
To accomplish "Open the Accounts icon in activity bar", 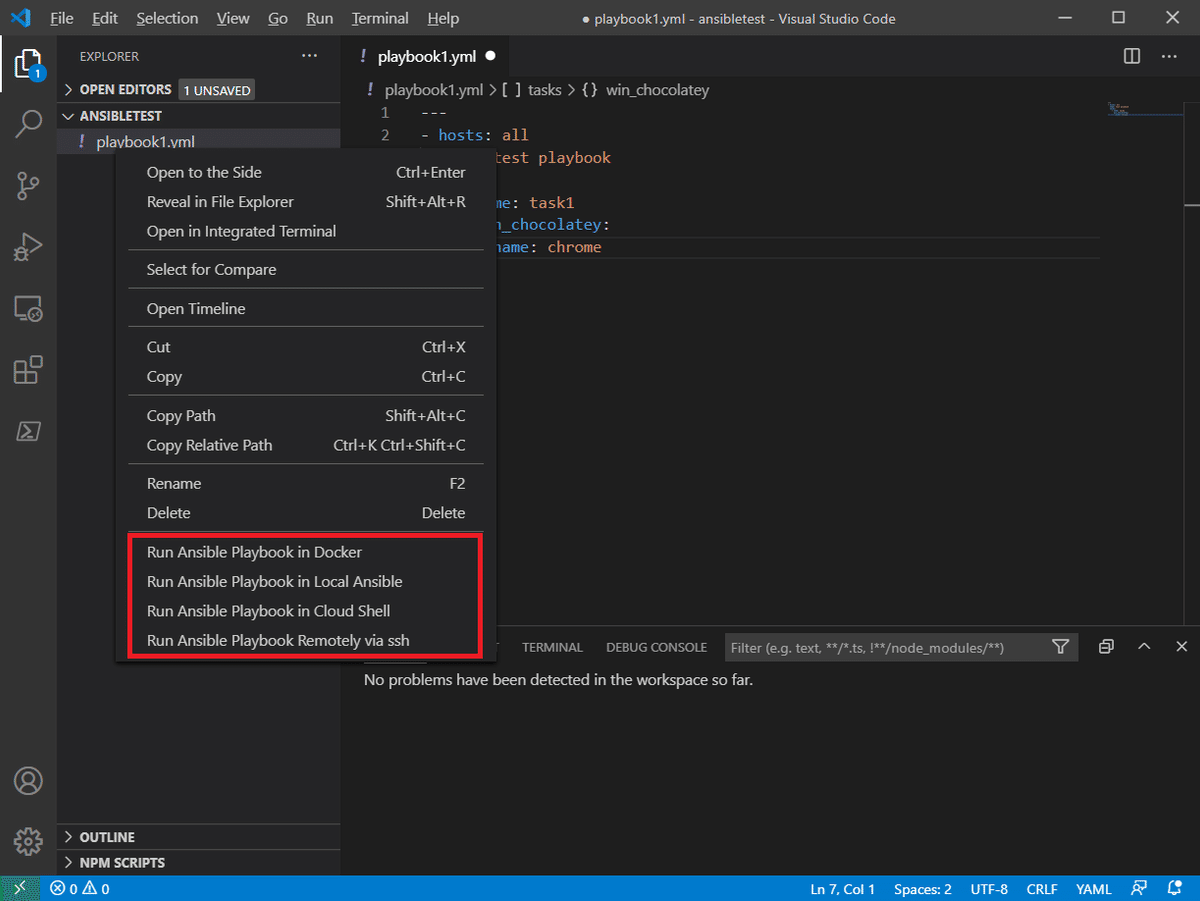I will pyautogui.click(x=28, y=780).
